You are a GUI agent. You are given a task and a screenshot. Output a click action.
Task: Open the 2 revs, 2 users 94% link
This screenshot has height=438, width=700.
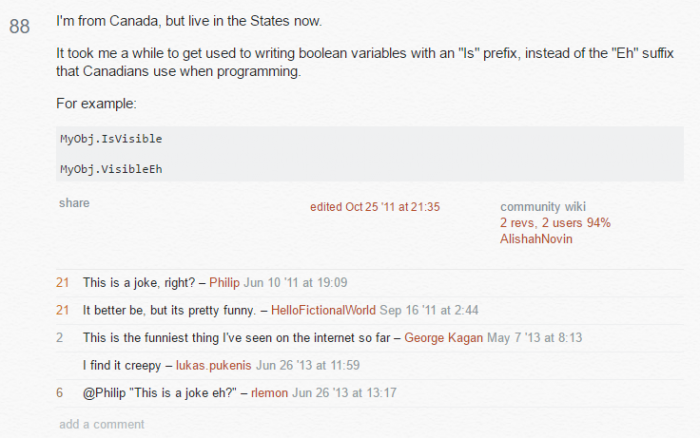pos(555,223)
